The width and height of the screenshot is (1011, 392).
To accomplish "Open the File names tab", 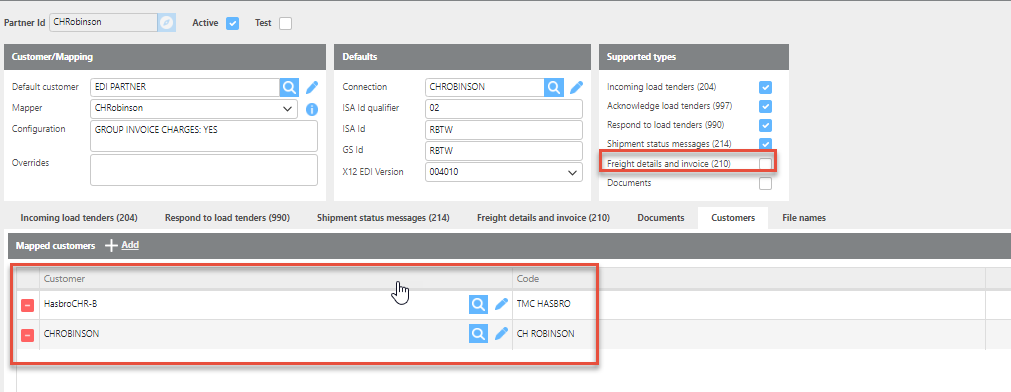I will point(803,218).
